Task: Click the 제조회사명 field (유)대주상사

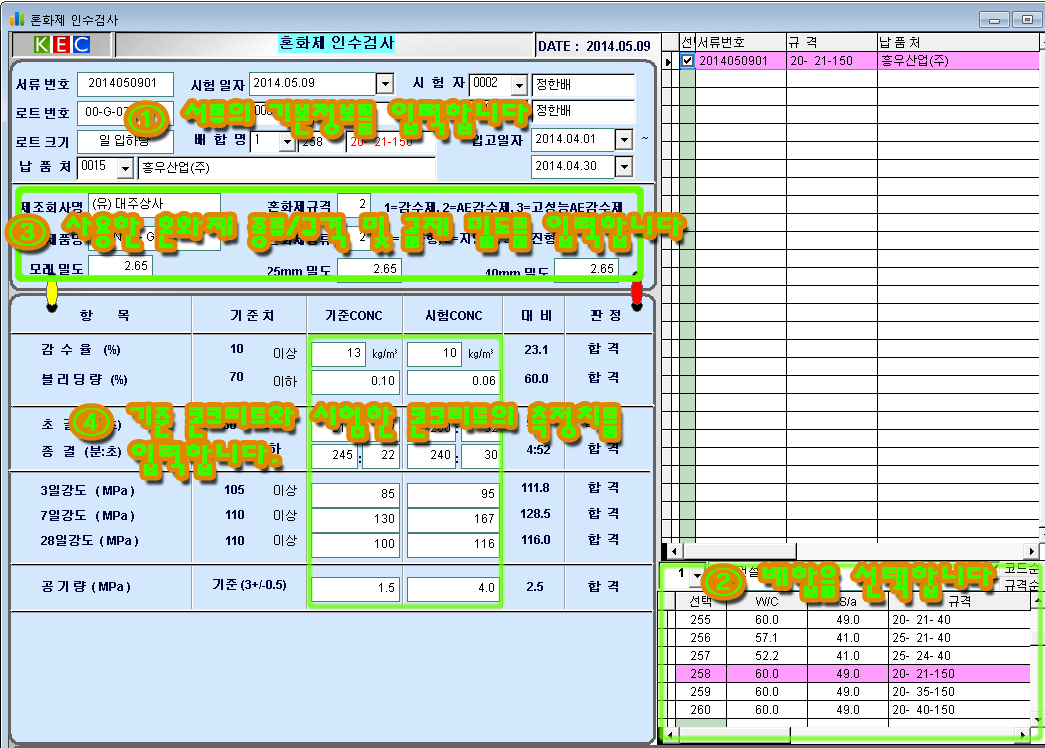Action: 154,203
